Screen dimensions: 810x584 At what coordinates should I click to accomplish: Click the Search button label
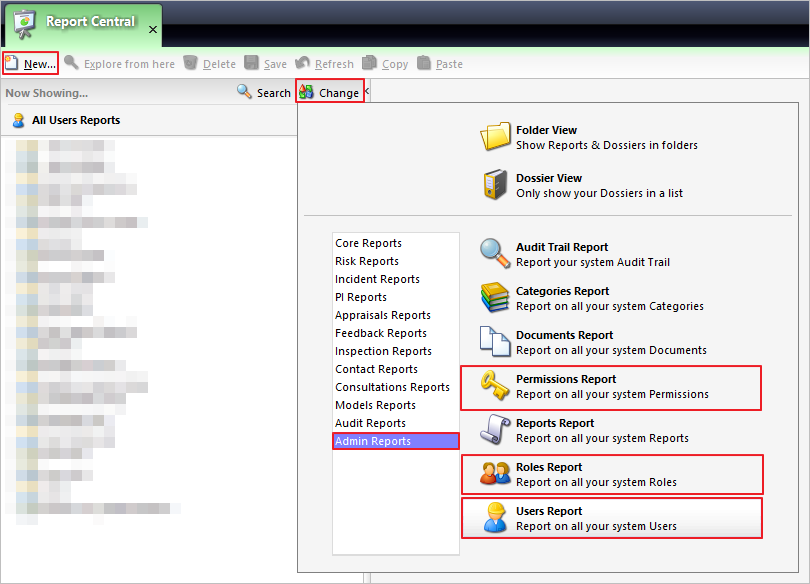tap(274, 93)
